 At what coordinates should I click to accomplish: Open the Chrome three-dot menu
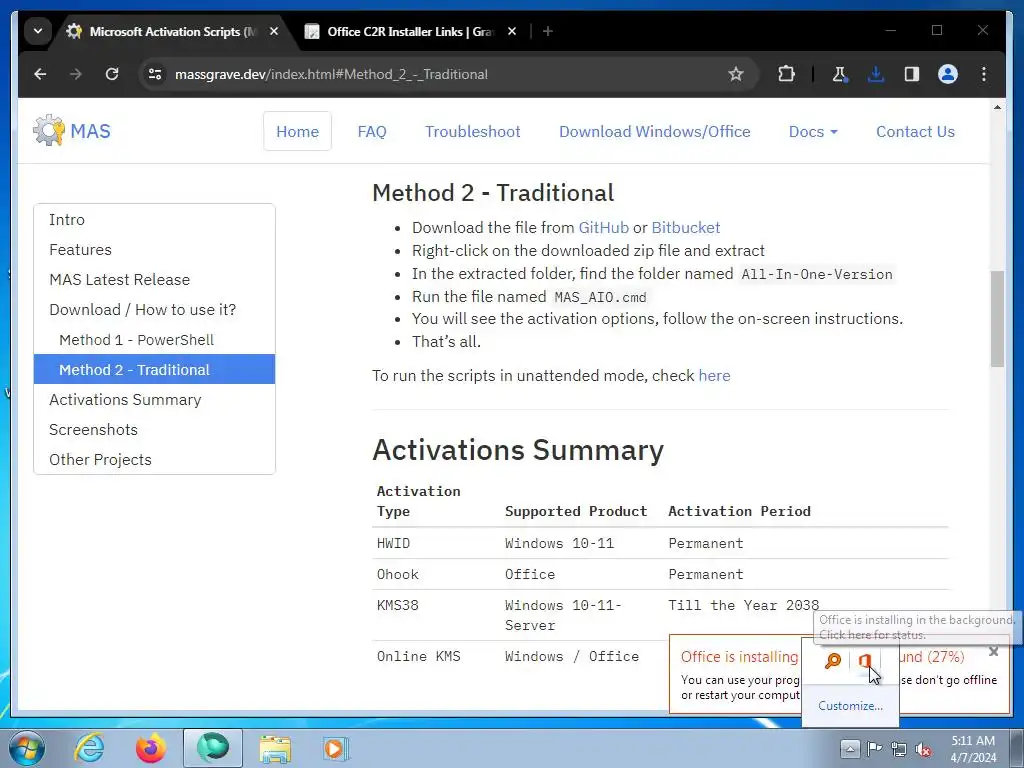pos(984,74)
